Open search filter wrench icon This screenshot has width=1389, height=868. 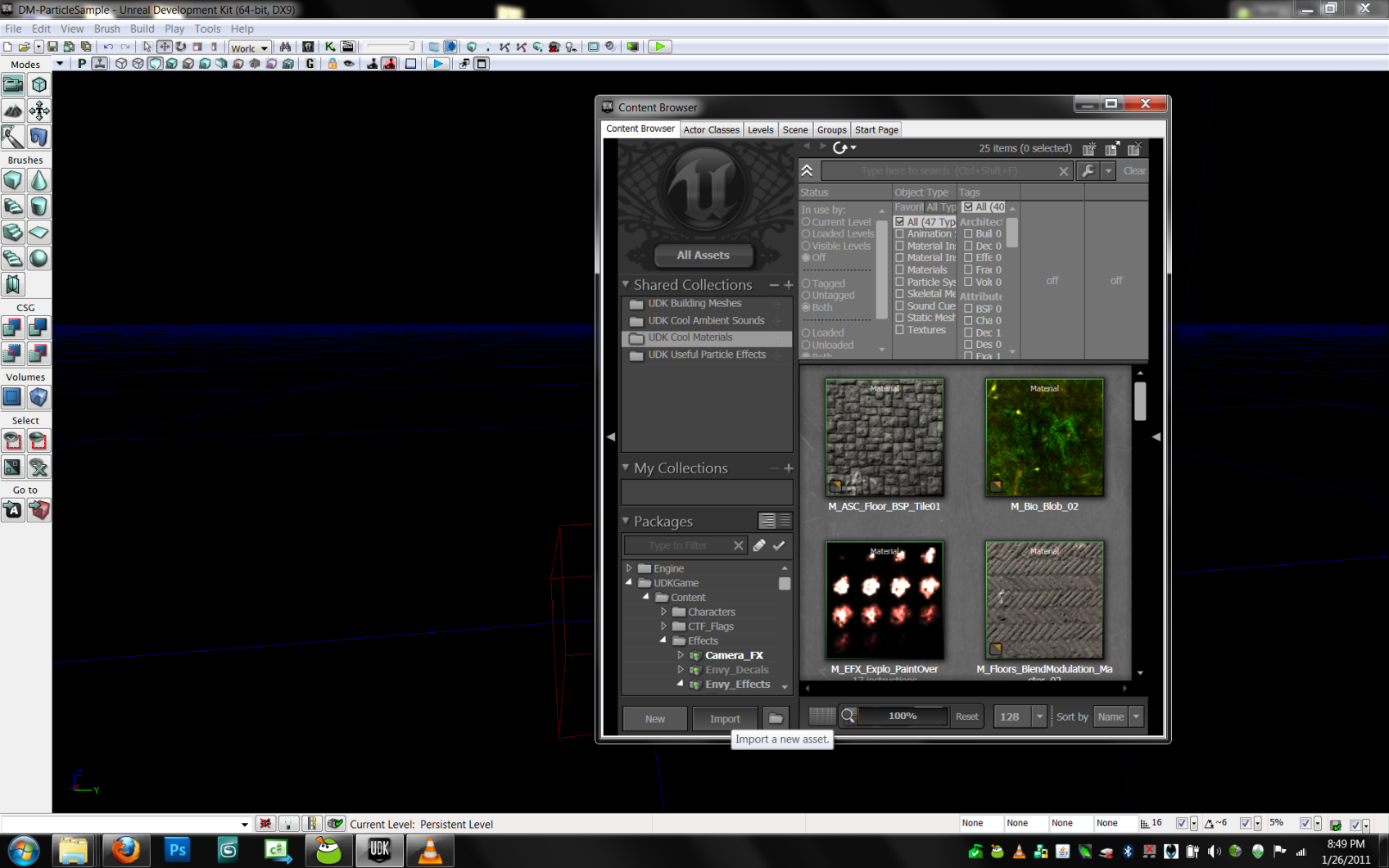pos(1088,170)
